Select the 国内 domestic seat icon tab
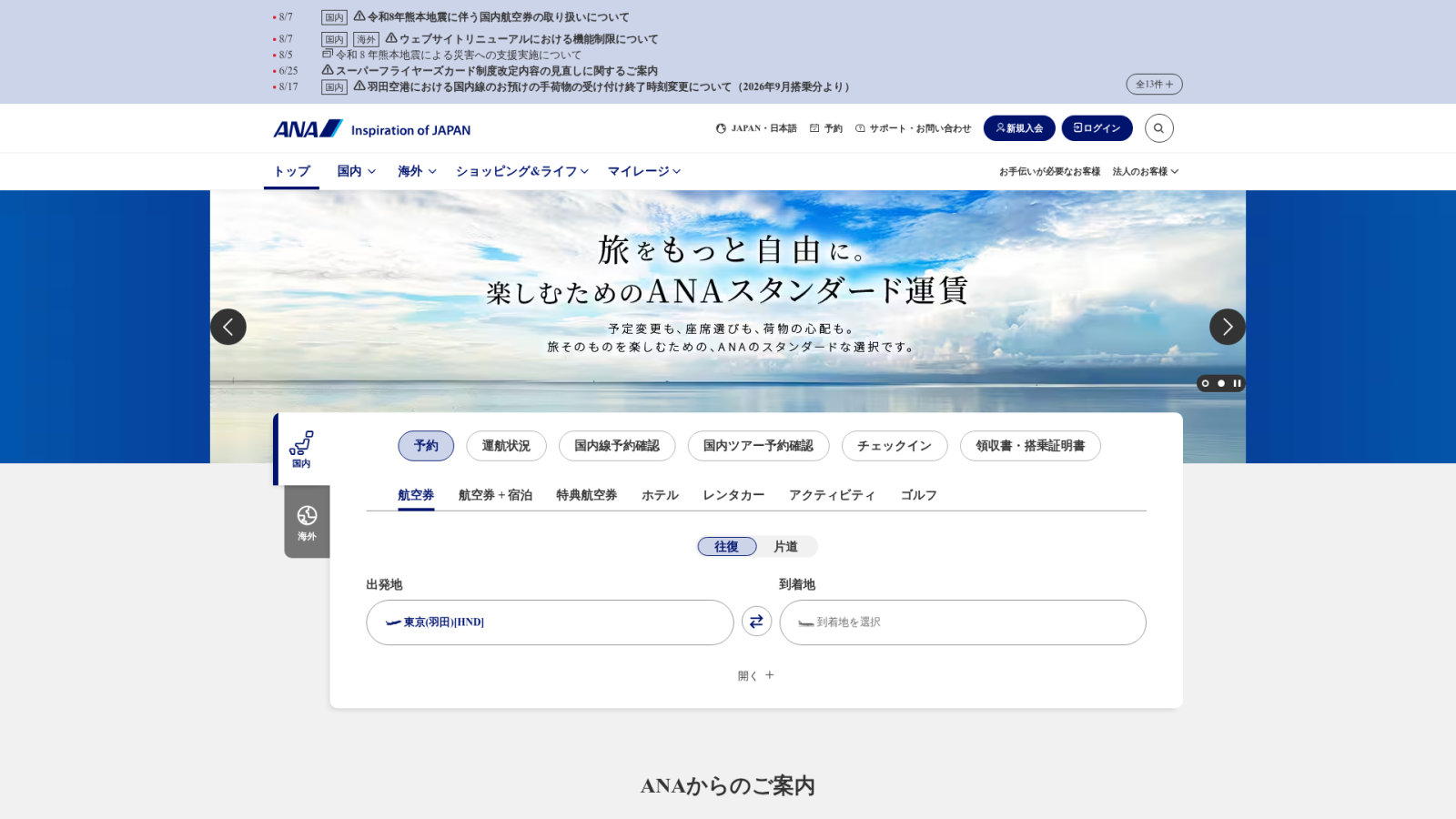Image resolution: width=1456 pixels, height=819 pixels. (301, 450)
